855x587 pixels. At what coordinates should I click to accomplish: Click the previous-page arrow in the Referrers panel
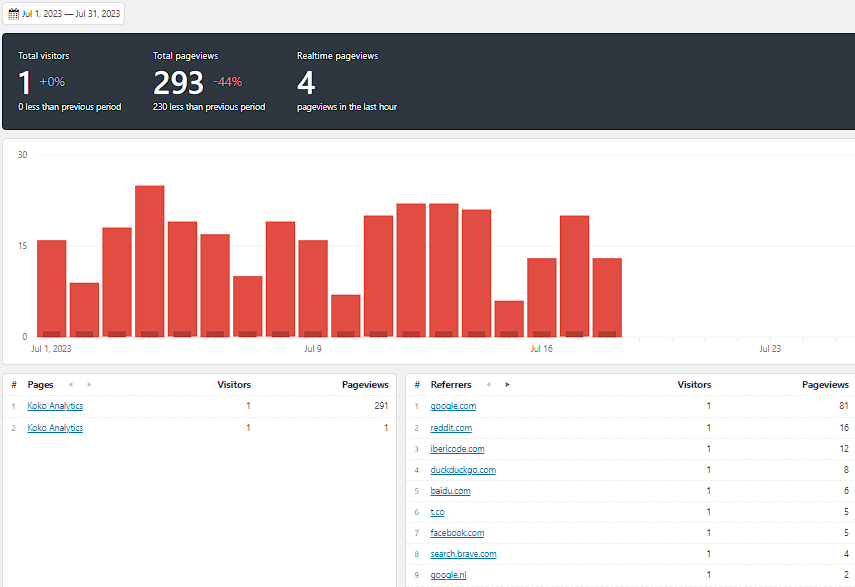click(x=487, y=384)
